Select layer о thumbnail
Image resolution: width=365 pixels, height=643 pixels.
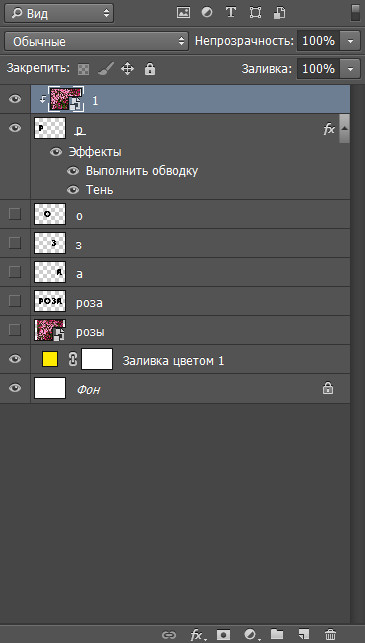[x=50, y=214]
